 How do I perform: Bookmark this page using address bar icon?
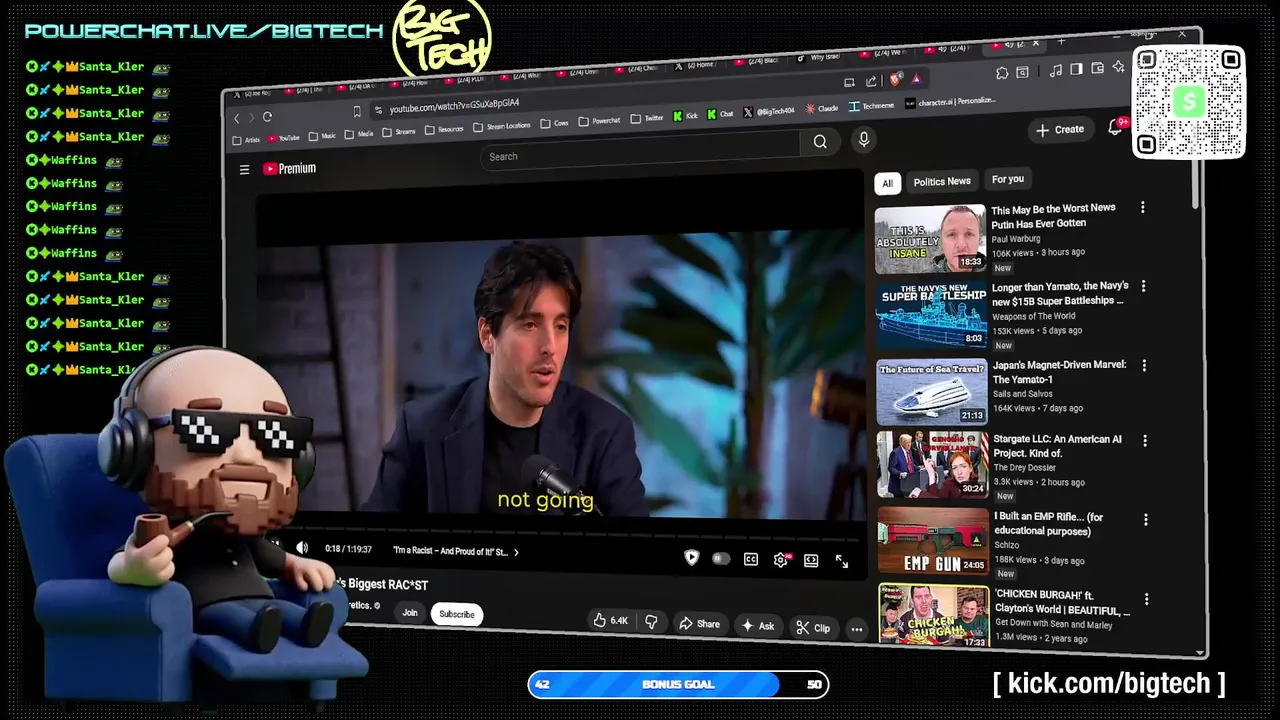tap(357, 111)
